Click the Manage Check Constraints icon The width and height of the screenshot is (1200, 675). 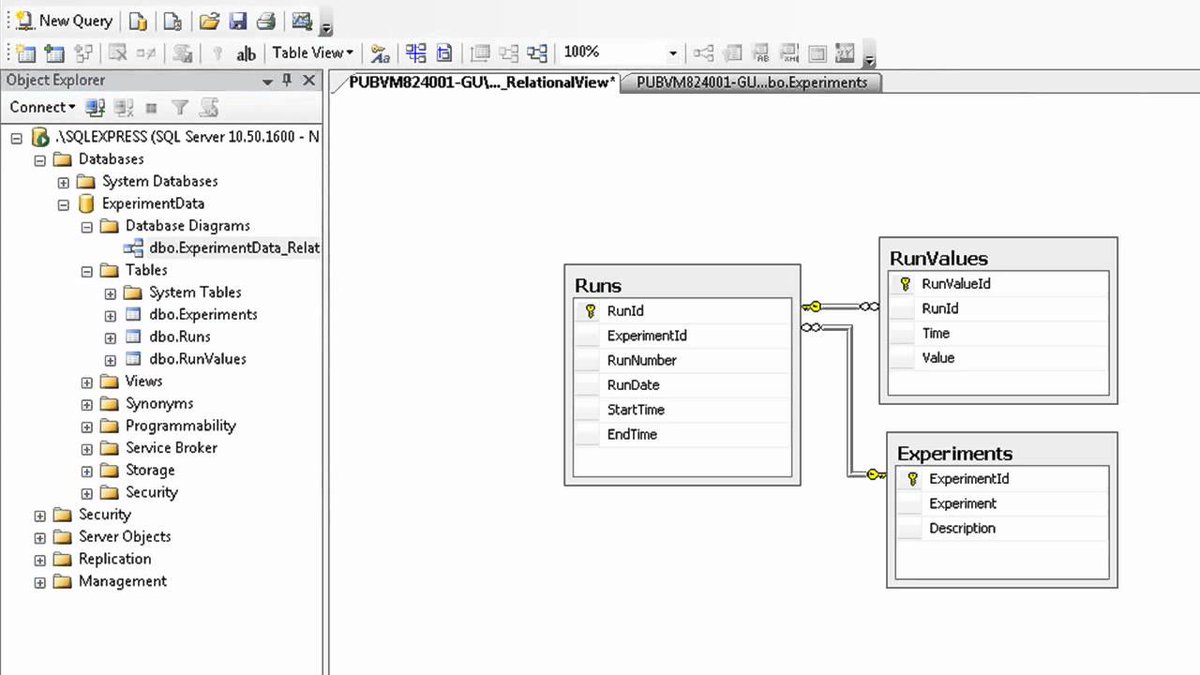point(818,53)
